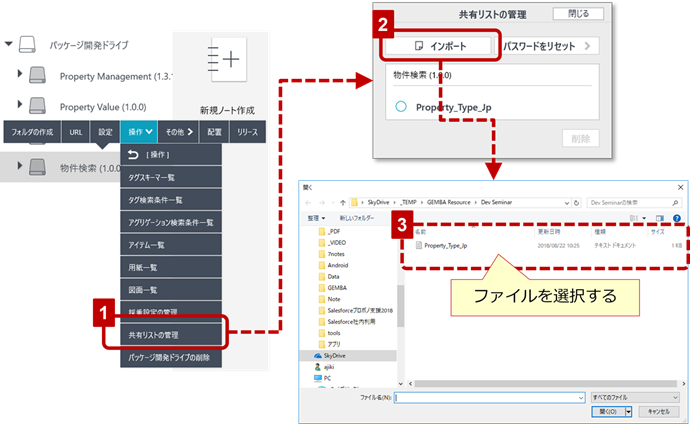Image resolution: width=690 pixels, height=424 pixels.
Task: Click the パスワードをリセット button
Action: [x=547, y=46]
